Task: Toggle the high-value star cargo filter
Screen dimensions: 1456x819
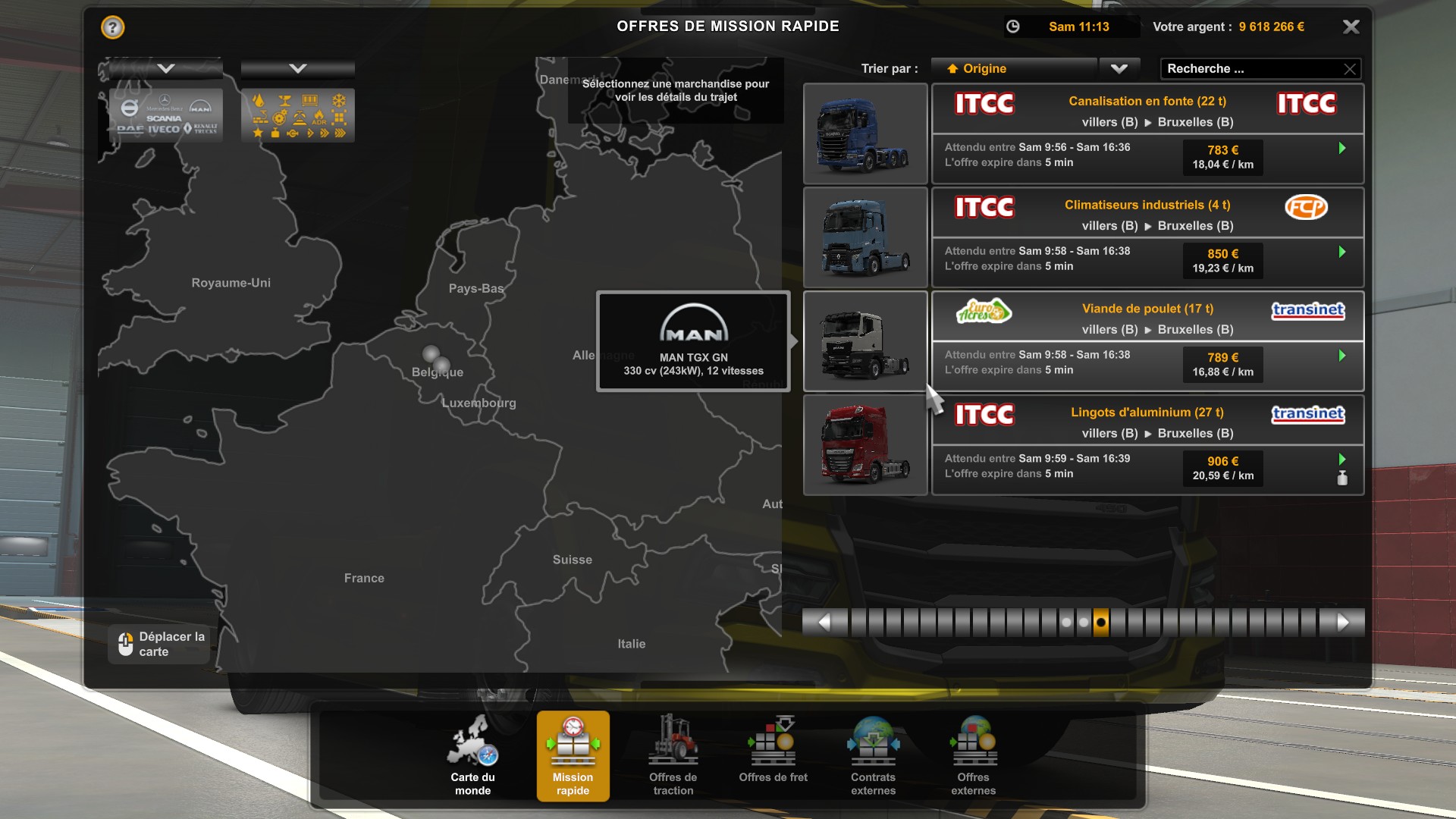Action: coord(258,133)
